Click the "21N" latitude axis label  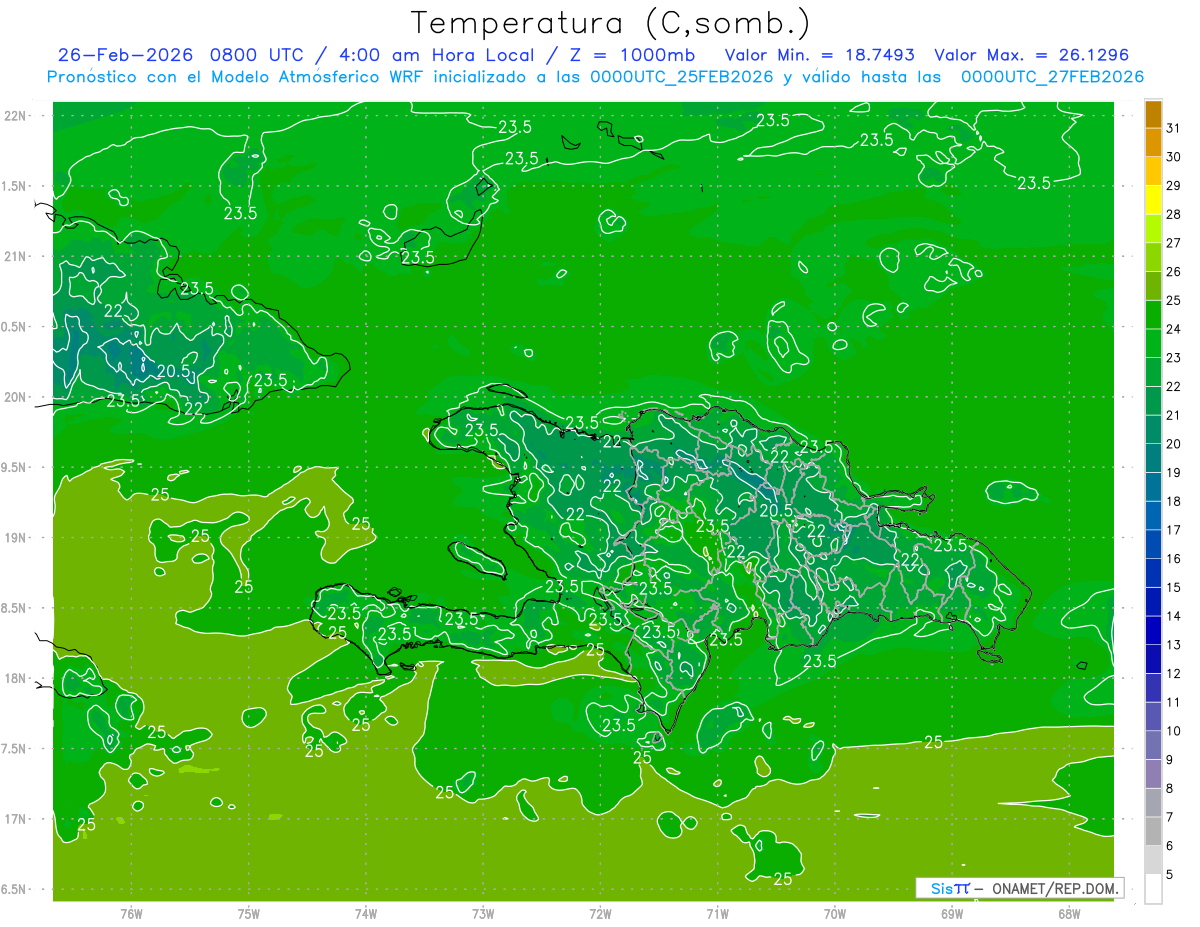tap(17, 256)
